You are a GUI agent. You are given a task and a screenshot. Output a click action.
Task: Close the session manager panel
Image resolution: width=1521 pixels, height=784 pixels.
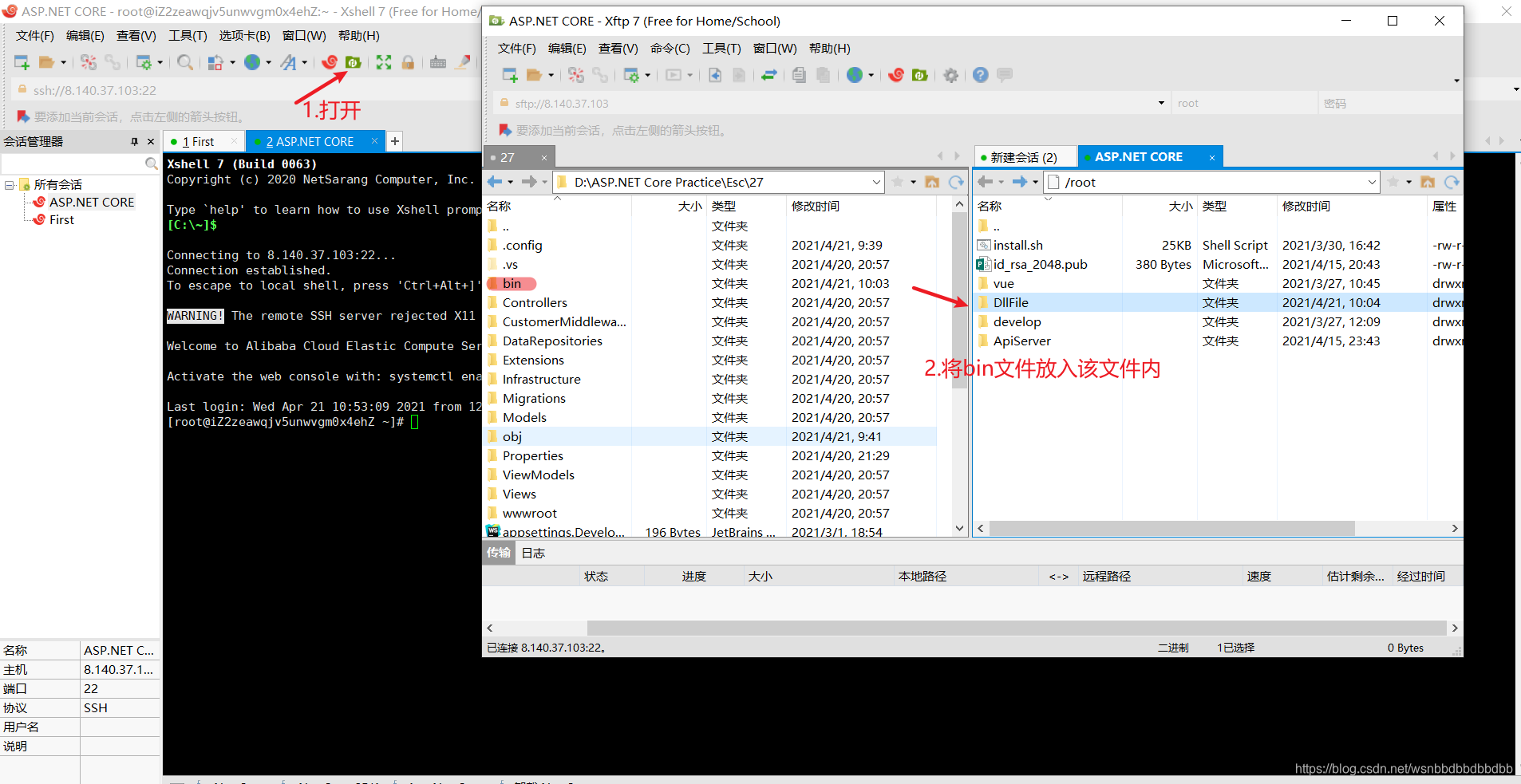(151, 141)
